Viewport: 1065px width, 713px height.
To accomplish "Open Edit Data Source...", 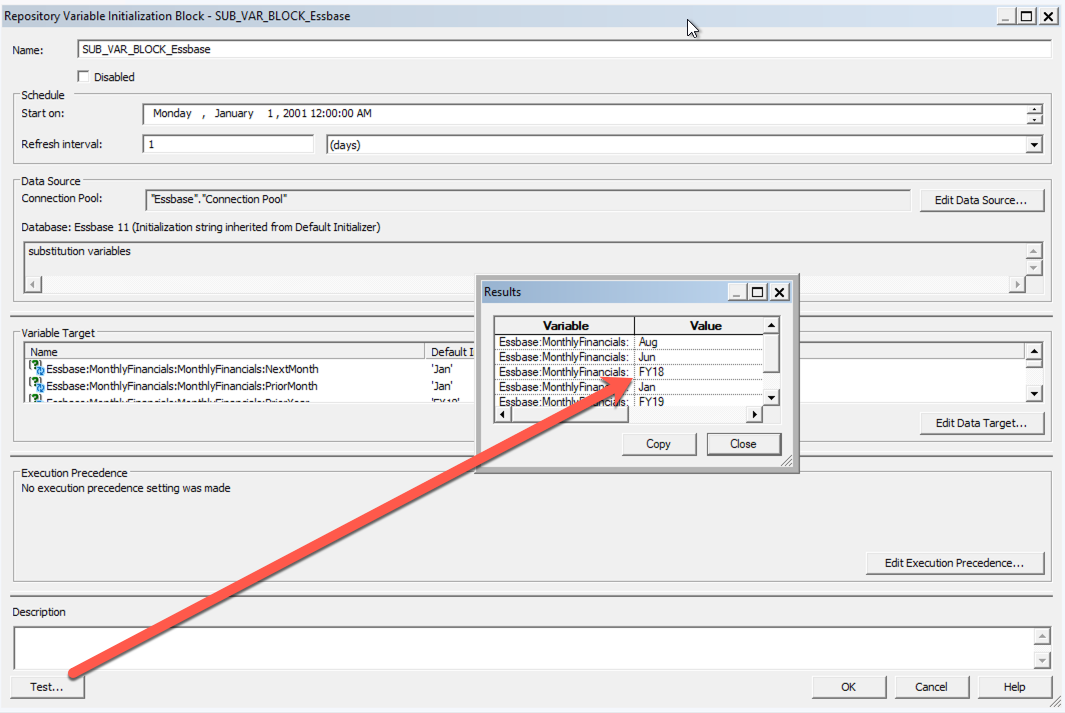I will [981, 201].
